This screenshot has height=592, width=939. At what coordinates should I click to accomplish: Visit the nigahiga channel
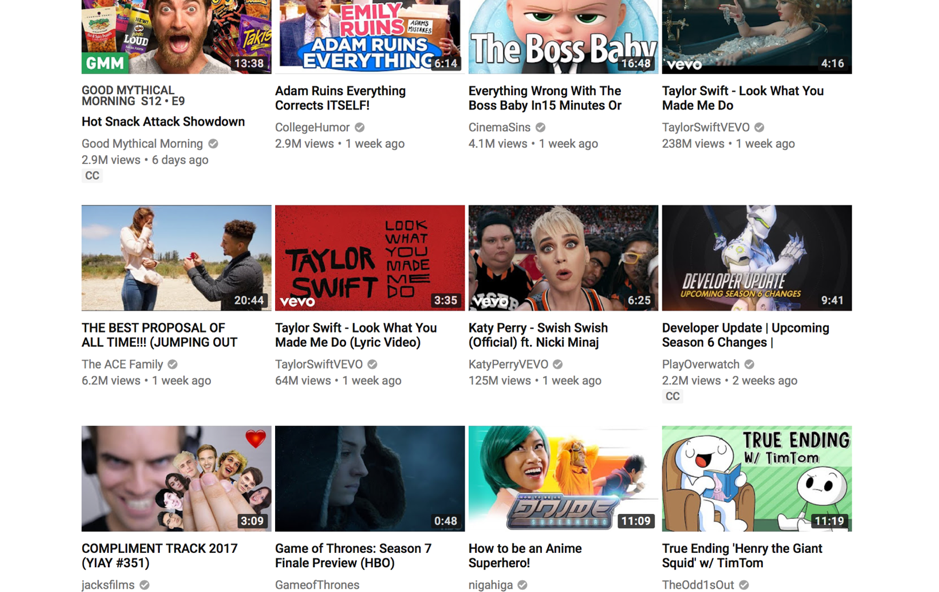pyautogui.click(x=490, y=585)
